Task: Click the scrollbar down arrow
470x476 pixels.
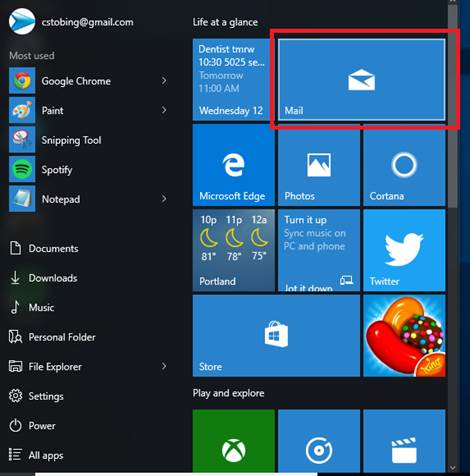Action: point(452,468)
